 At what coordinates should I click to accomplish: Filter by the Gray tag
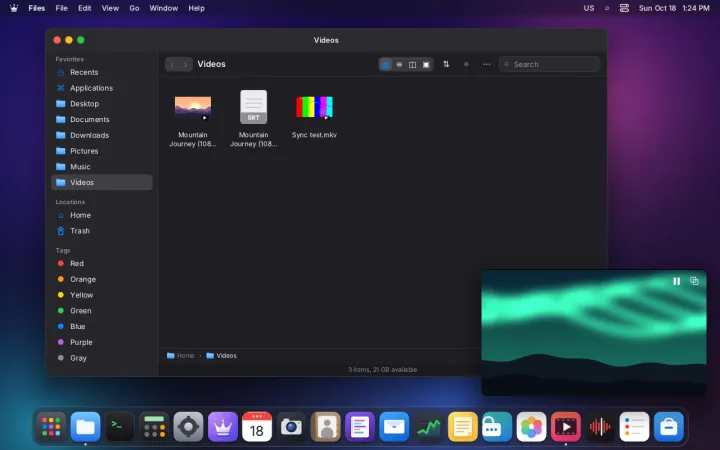[x=101, y=358]
